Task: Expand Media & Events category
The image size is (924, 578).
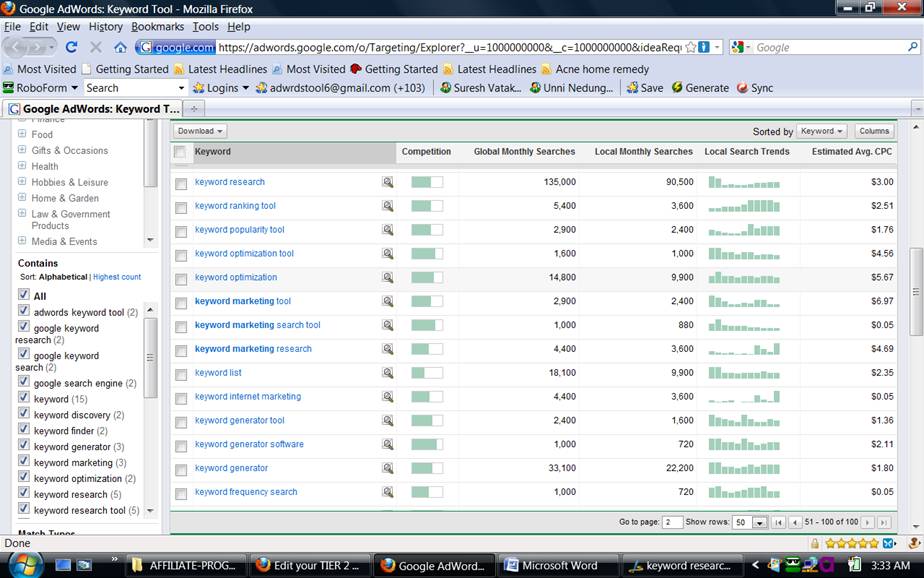Action: pyautogui.click(x=22, y=240)
